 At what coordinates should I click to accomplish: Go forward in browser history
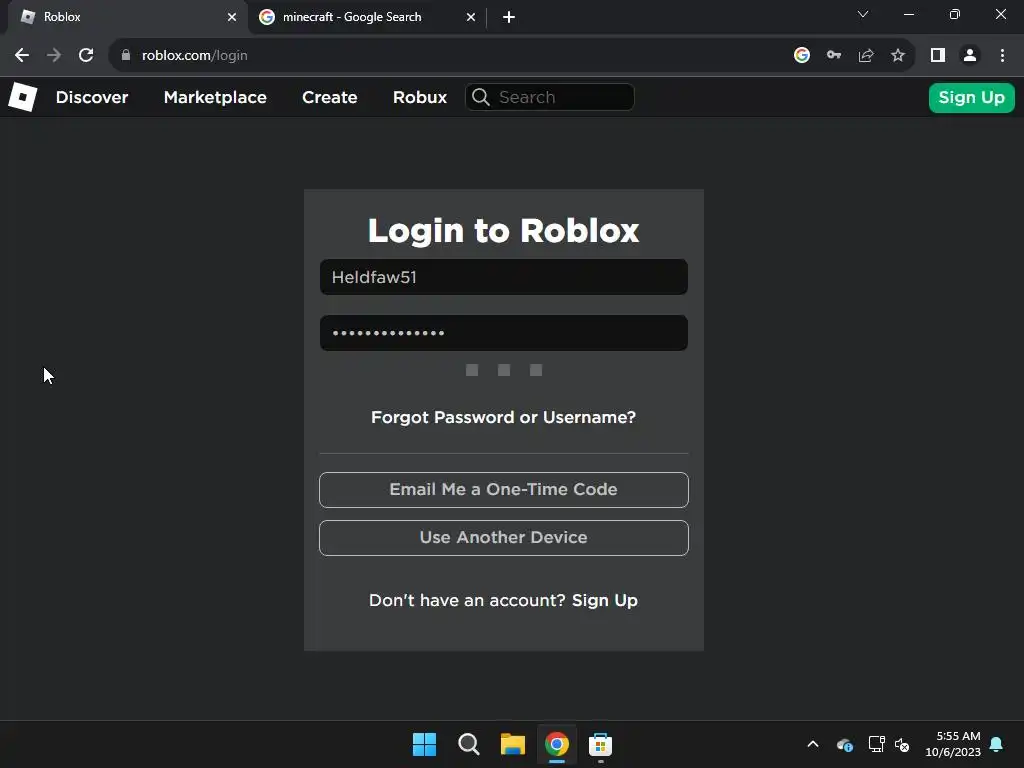(x=54, y=56)
